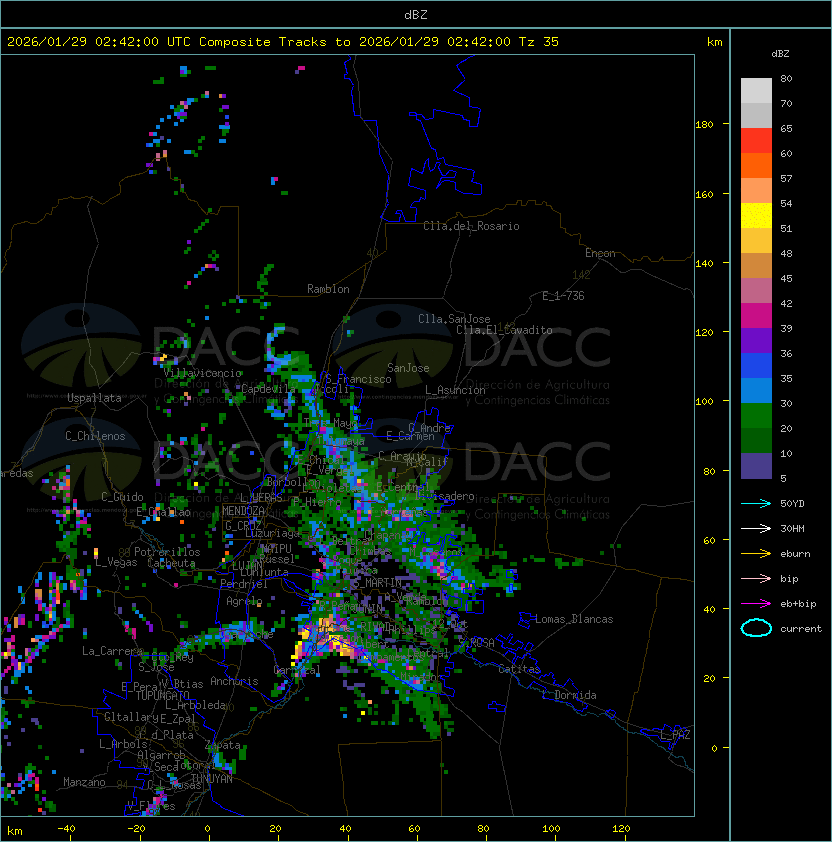The height and width of the screenshot is (842, 832).
Task: Click the cyan 50YD arrow in legend
Action: click(x=756, y=504)
